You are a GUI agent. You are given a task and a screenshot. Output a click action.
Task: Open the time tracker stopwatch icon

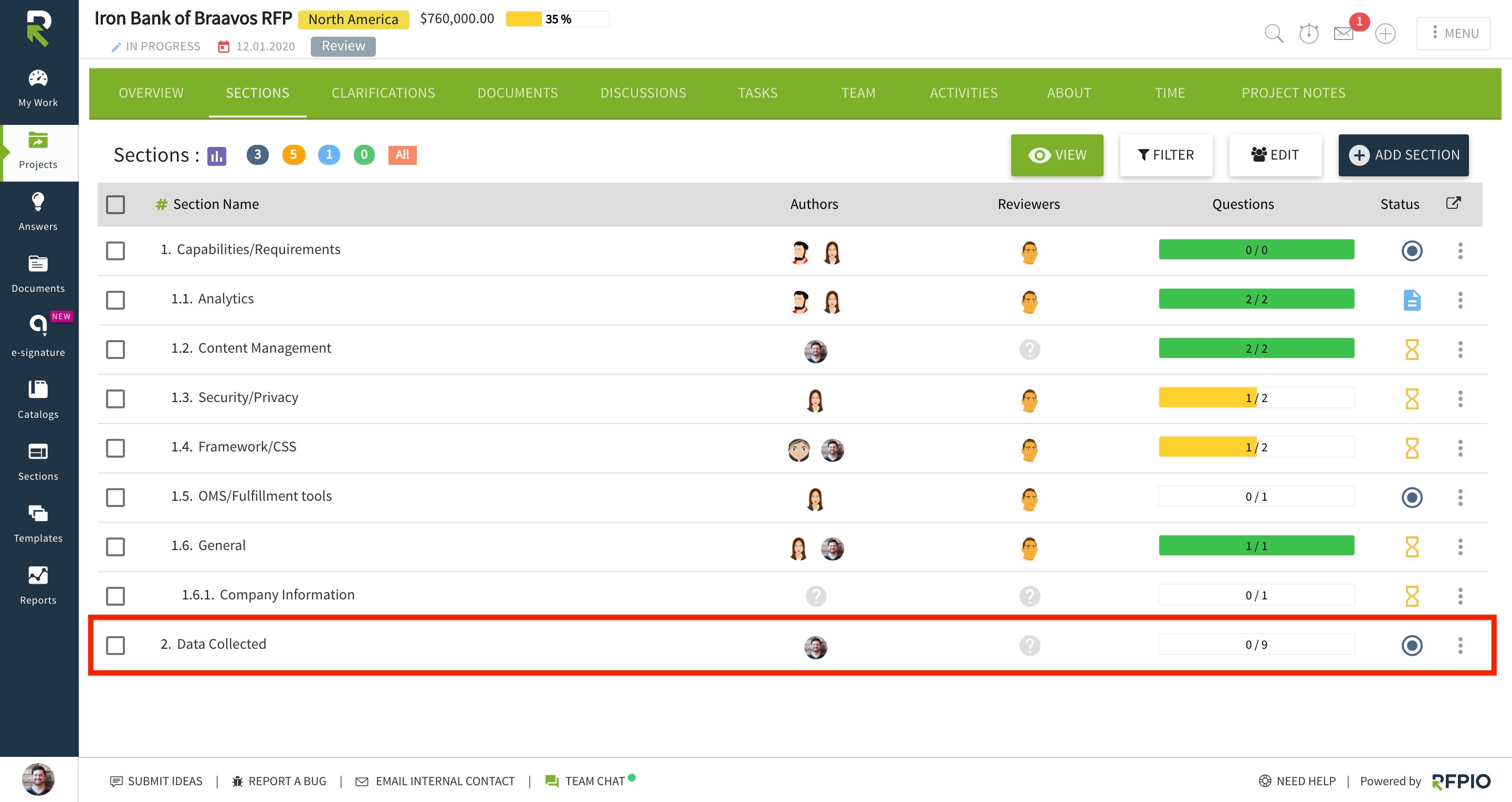tap(1308, 34)
